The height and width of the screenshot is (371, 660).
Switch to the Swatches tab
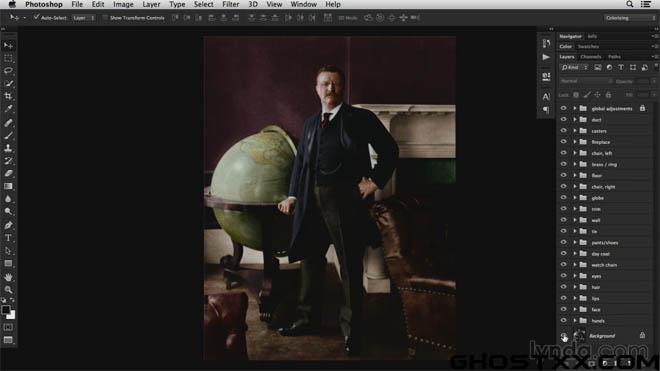[588, 46]
